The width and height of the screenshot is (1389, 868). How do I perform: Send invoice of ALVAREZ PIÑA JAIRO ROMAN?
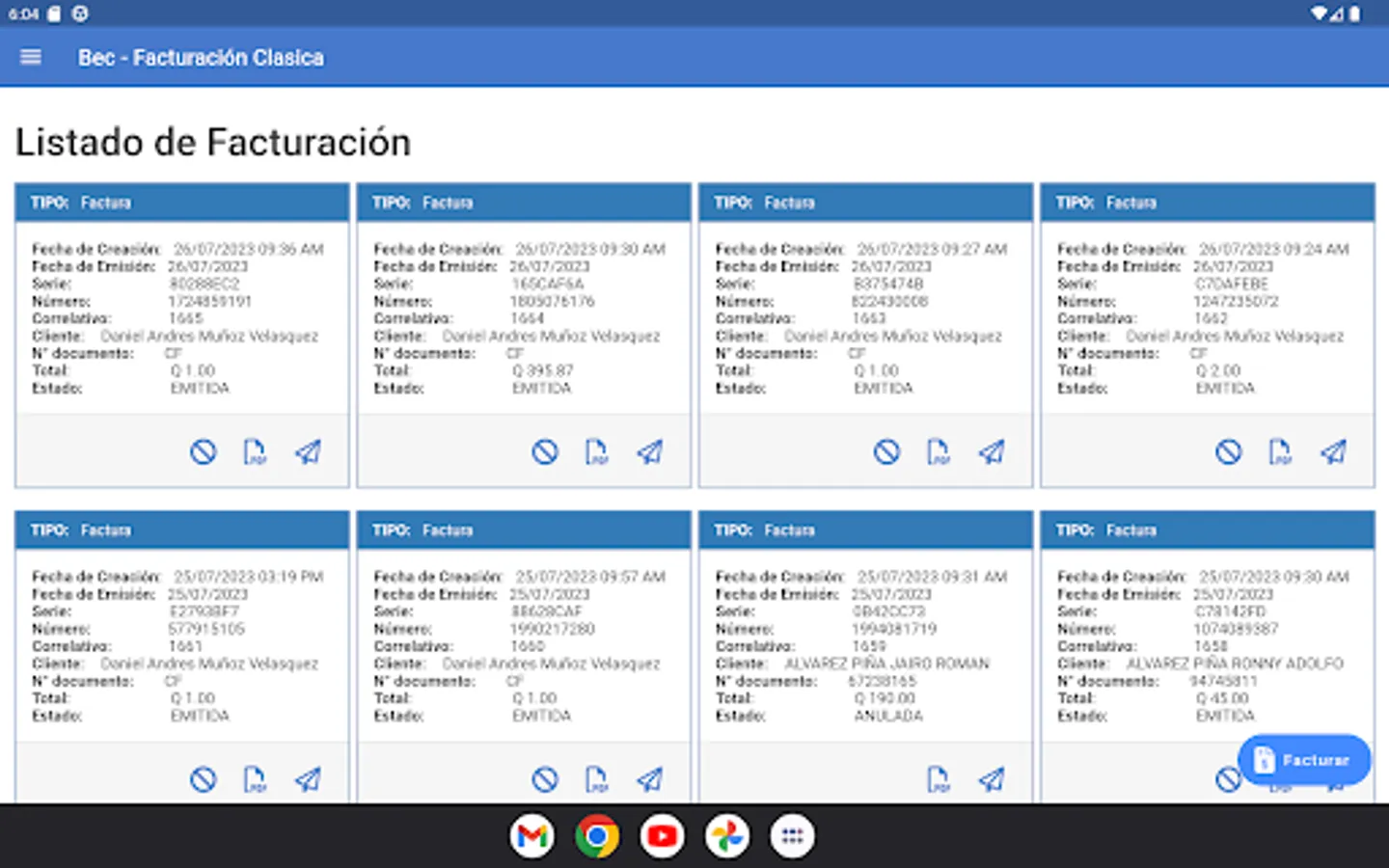pyautogui.click(x=991, y=778)
